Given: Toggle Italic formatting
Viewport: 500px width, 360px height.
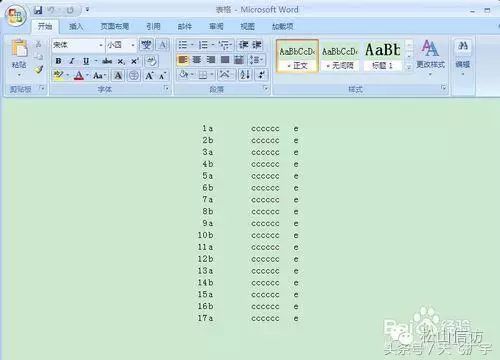Looking at the screenshot, I should 72,61.
